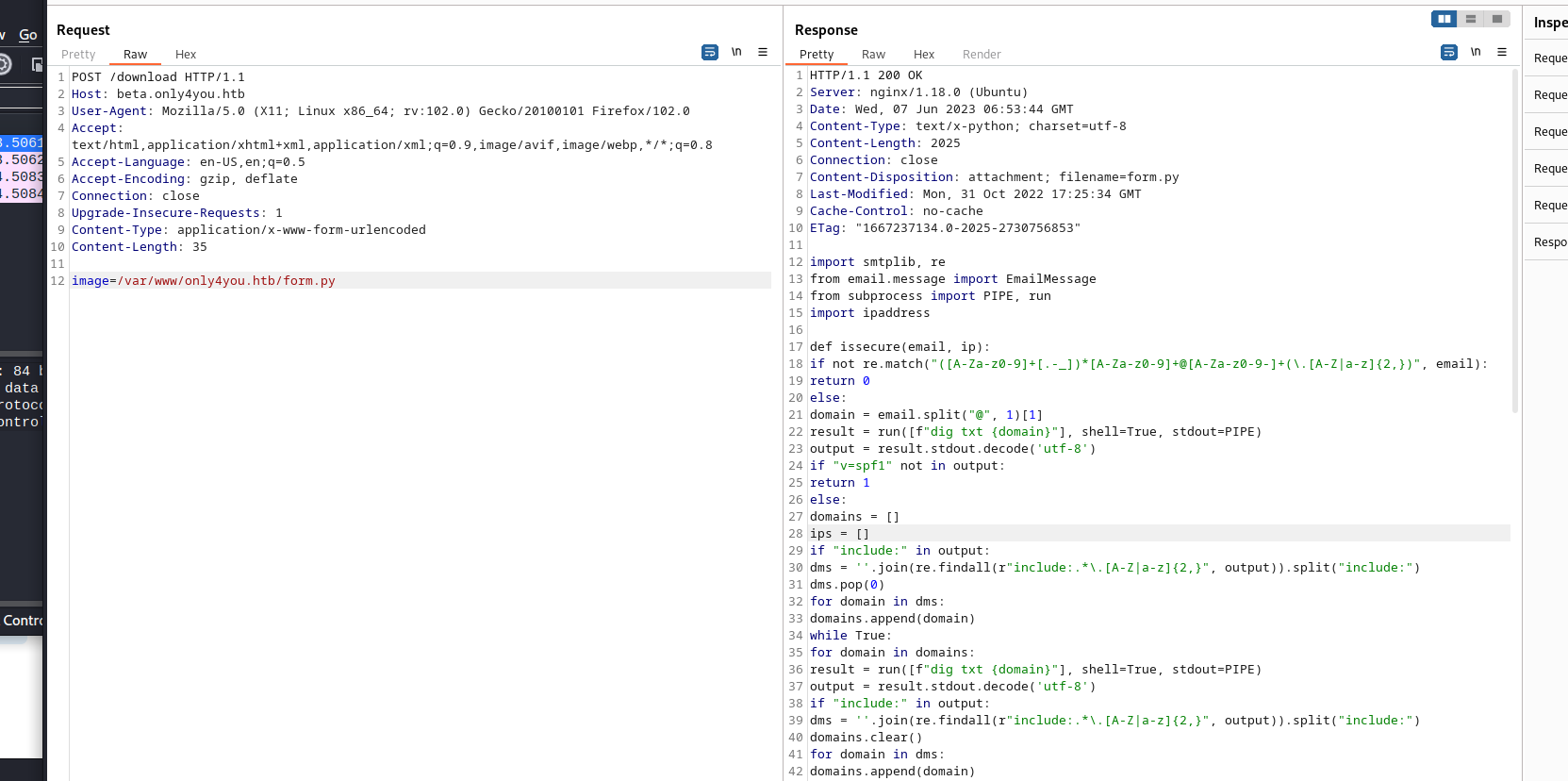This screenshot has width=1568, height=781.
Task: Click the 'Cache-Control: no-cache' header
Action: [x=896, y=211]
